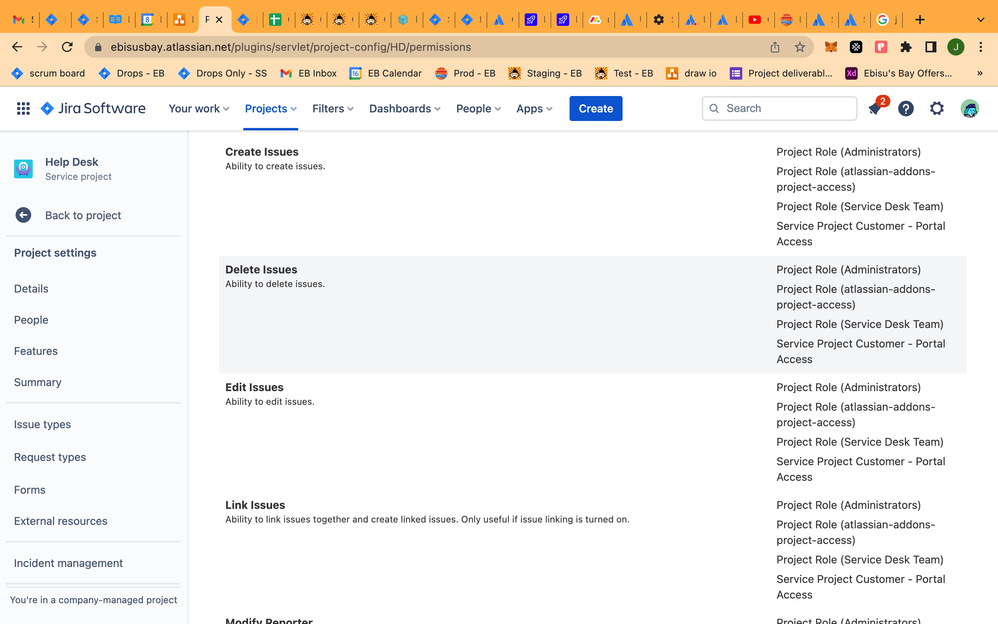Screen dimensions: 998x624
Task: Expand the Apps menu
Action: [x=534, y=108]
